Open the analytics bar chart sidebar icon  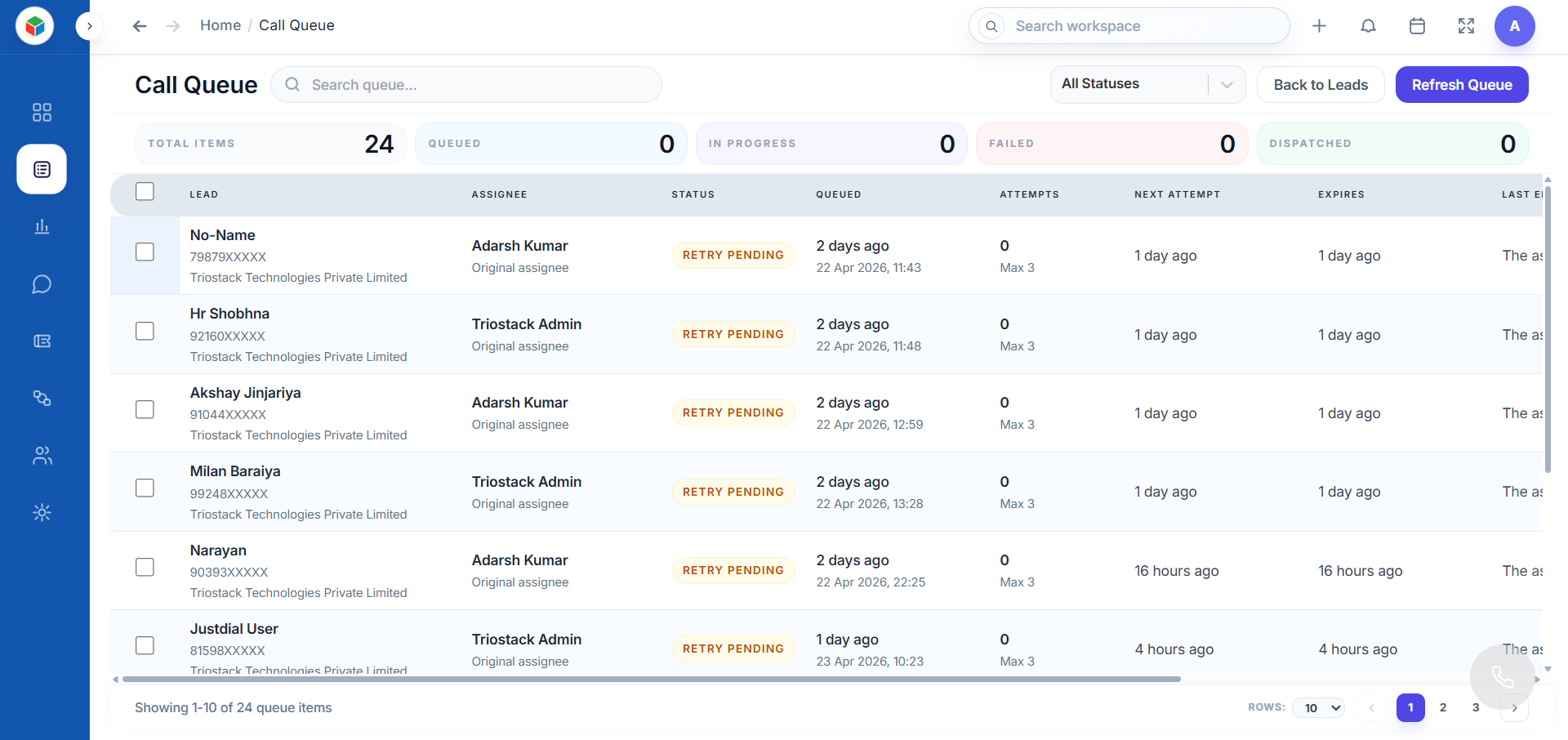[x=42, y=226]
